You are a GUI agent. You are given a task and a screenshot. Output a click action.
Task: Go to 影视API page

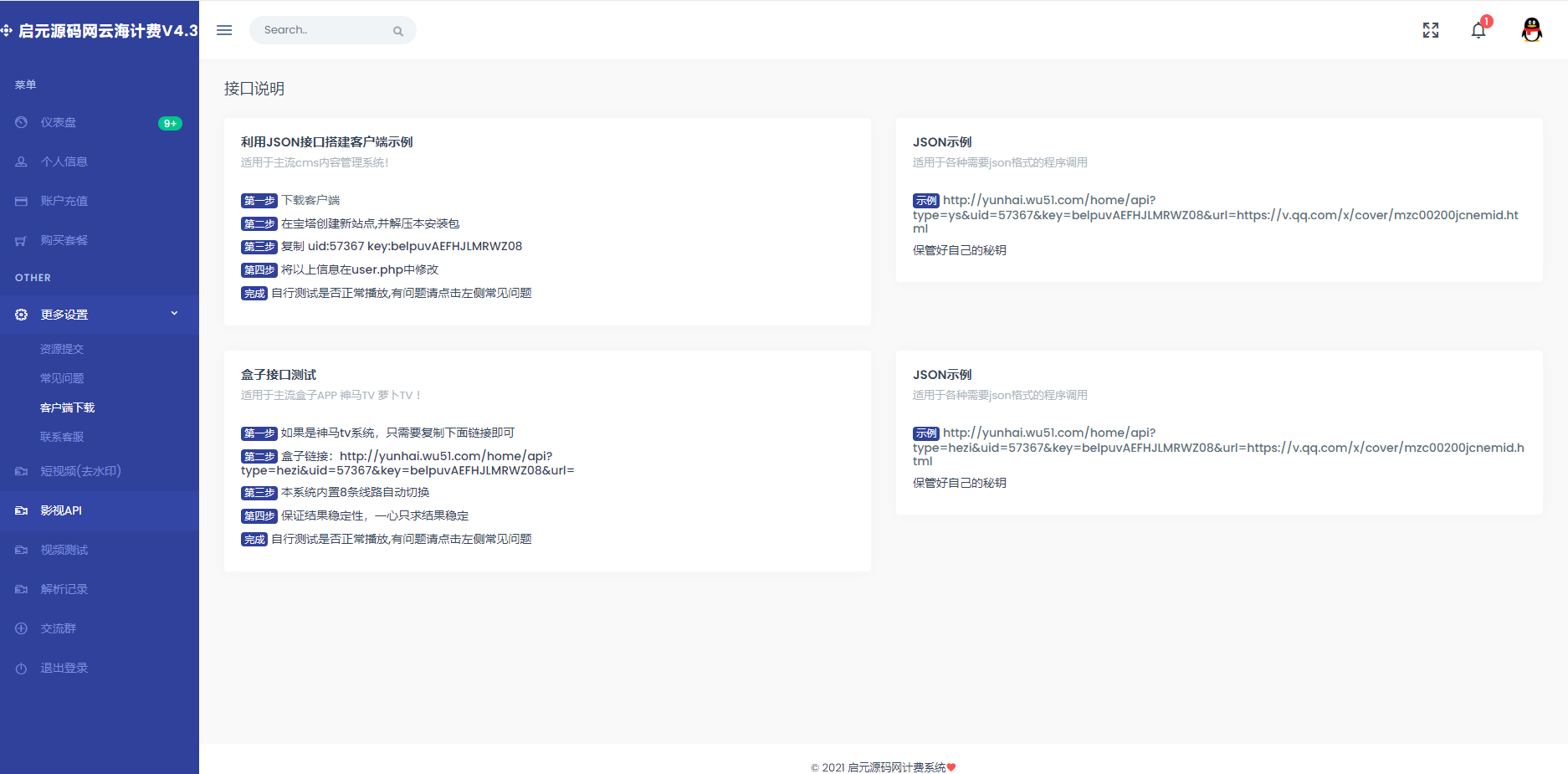(x=61, y=510)
